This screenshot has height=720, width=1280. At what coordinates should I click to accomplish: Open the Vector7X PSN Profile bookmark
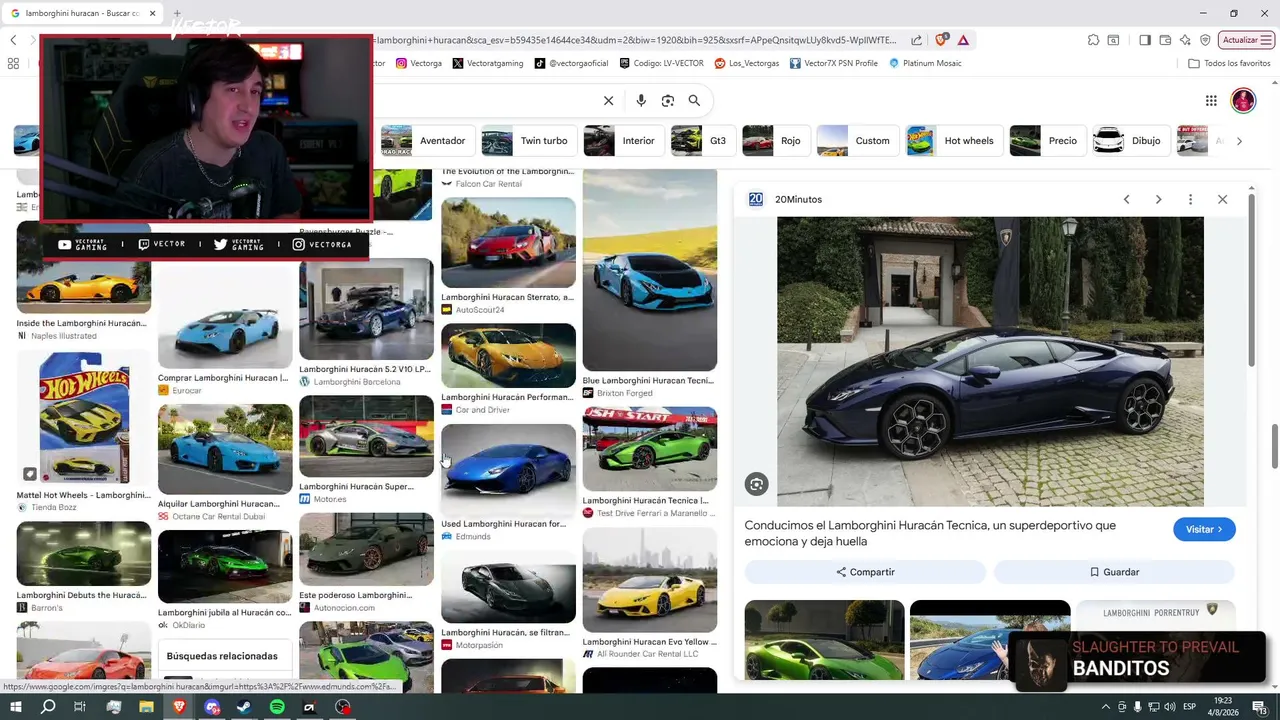click(833, 63)
